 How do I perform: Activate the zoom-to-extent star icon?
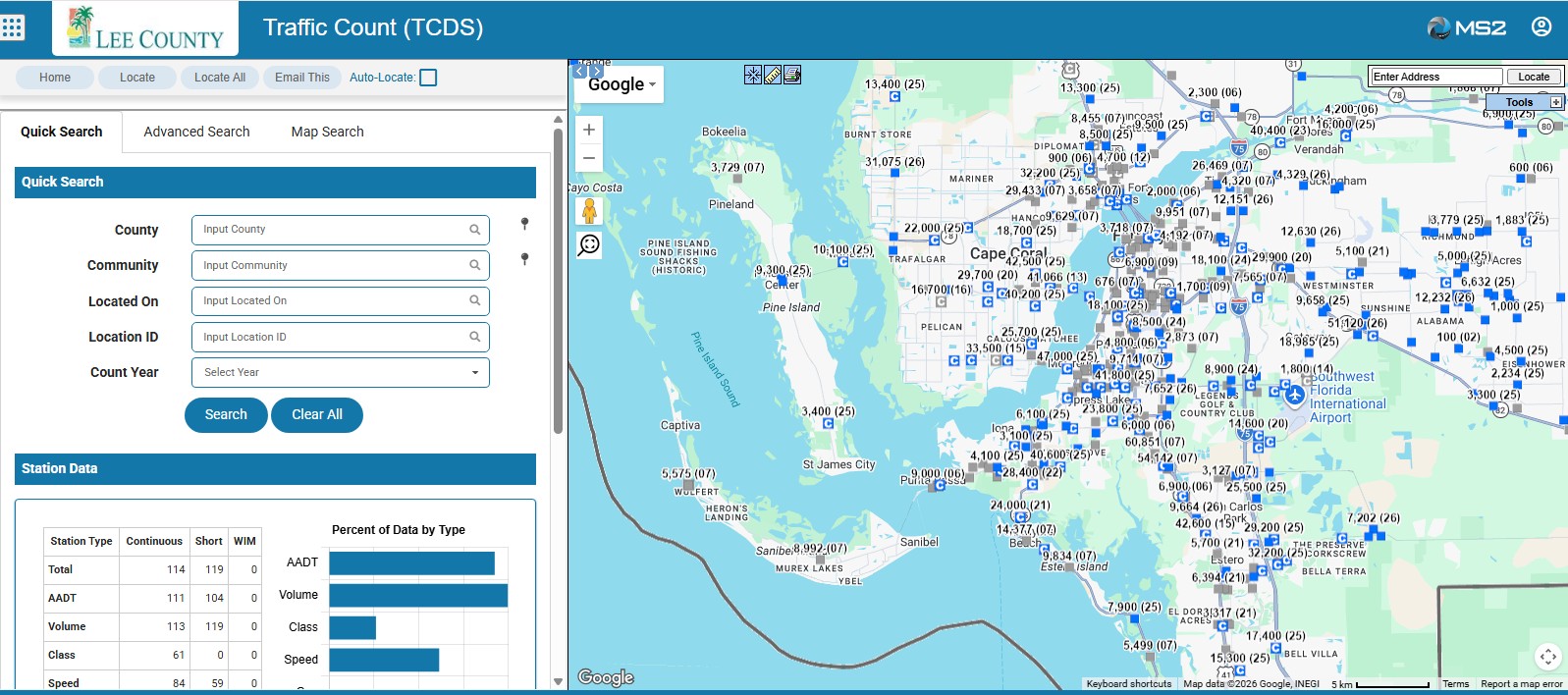click(x=753, y=75)
